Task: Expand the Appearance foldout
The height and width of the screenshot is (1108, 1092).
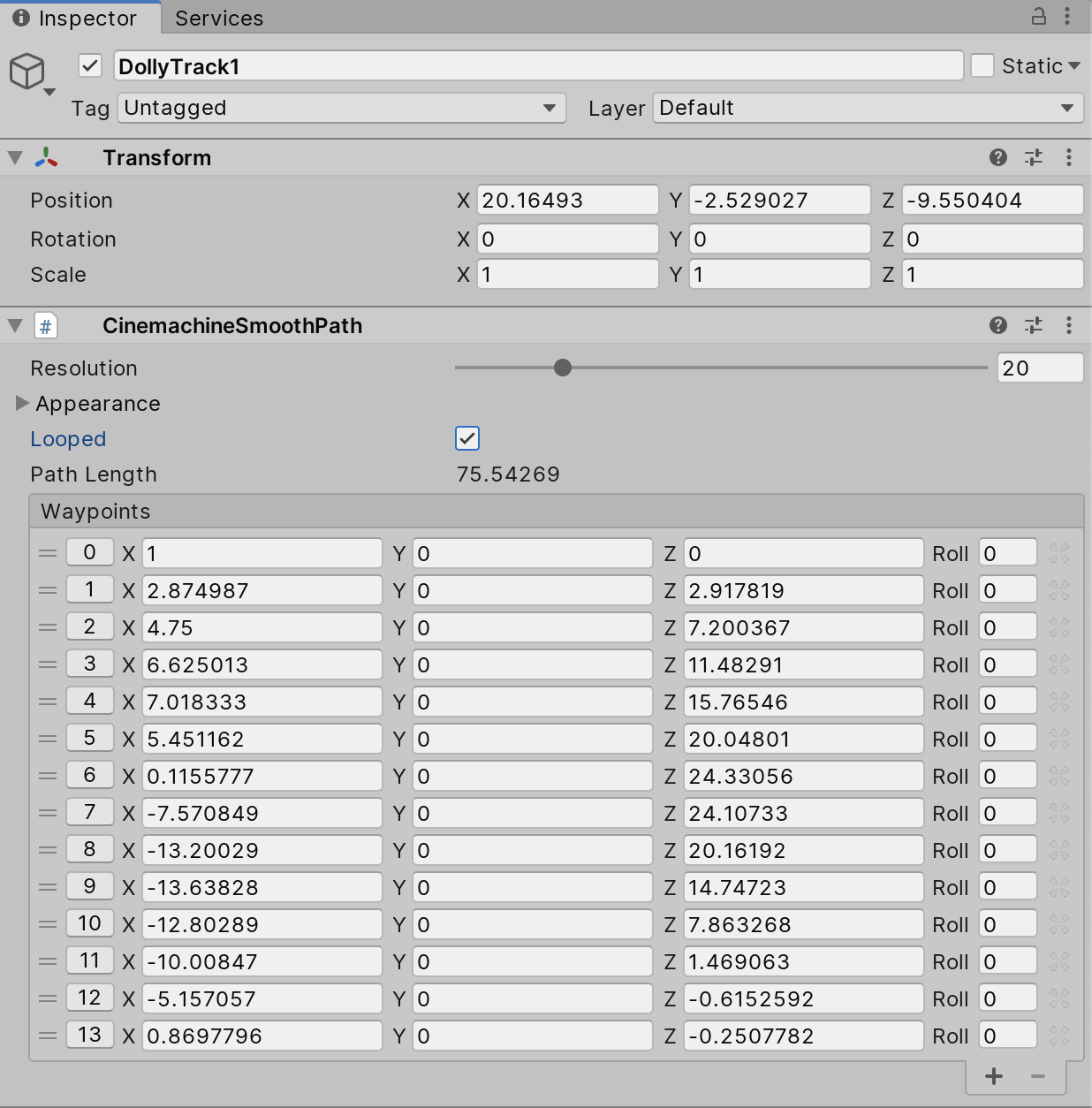Action: point(22,404)
